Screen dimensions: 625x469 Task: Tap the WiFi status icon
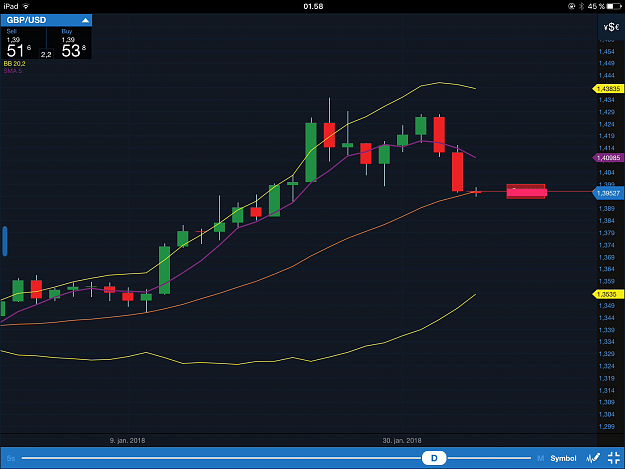(x=26, y=6)
